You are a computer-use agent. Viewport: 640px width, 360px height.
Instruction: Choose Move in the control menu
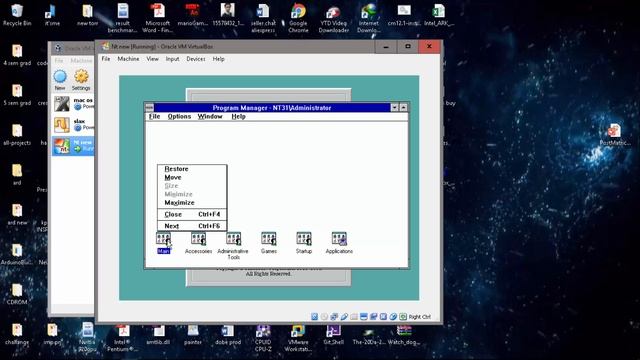(192, 178)
